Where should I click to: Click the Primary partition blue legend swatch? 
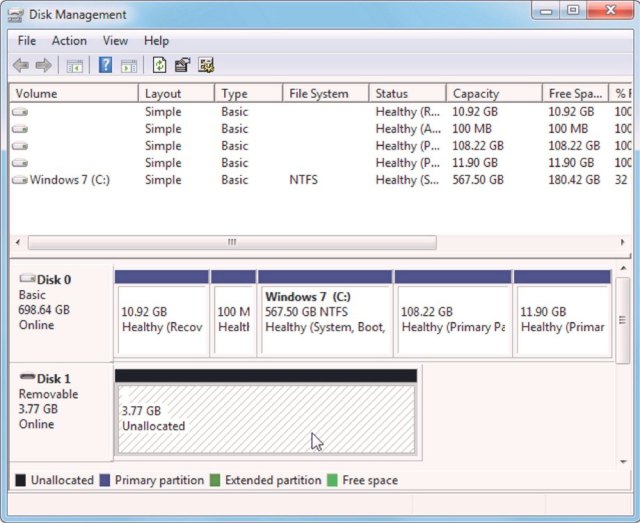(x=105, y=481)
